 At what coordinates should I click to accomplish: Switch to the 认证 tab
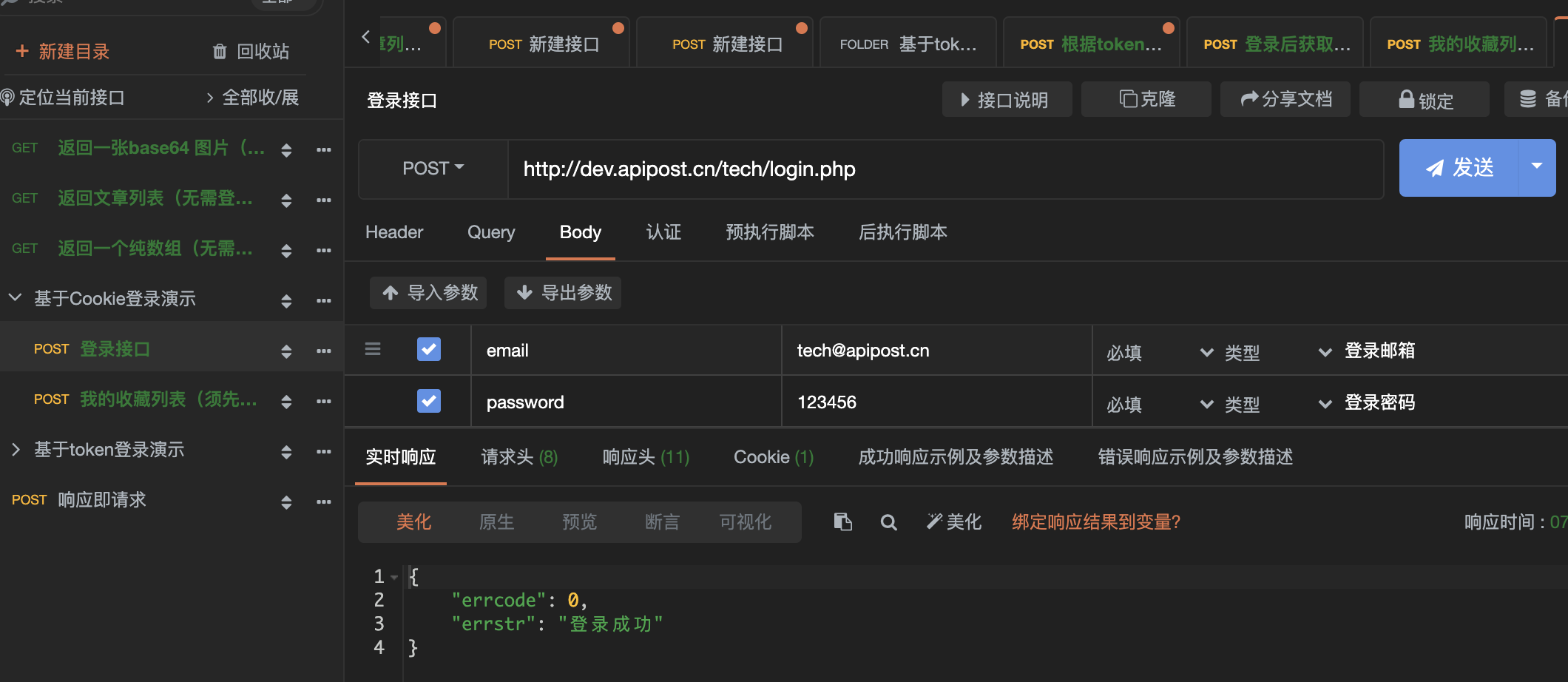[x=663, y=232]
